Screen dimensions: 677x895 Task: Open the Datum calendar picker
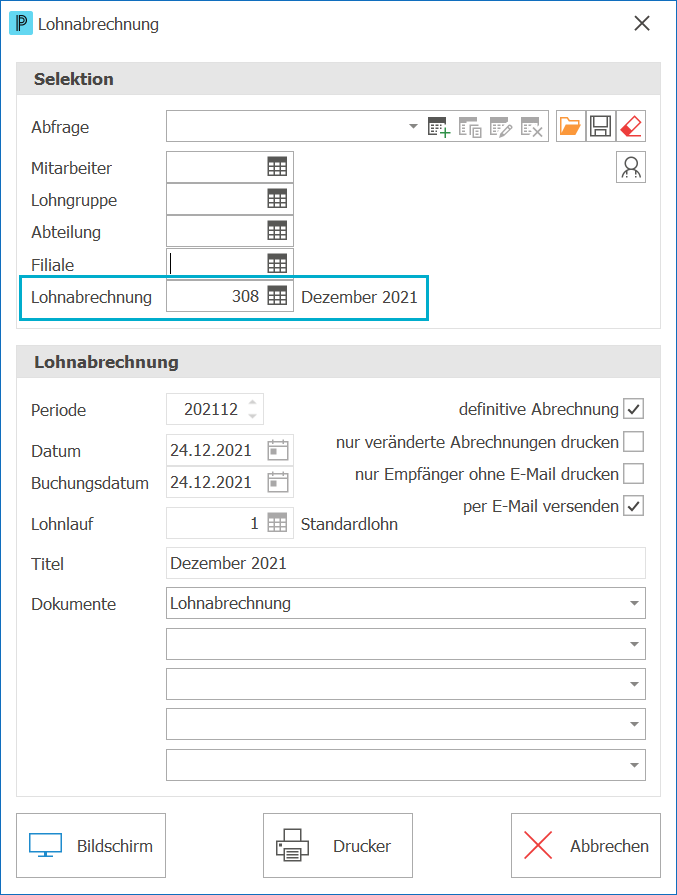click(278, 450)
